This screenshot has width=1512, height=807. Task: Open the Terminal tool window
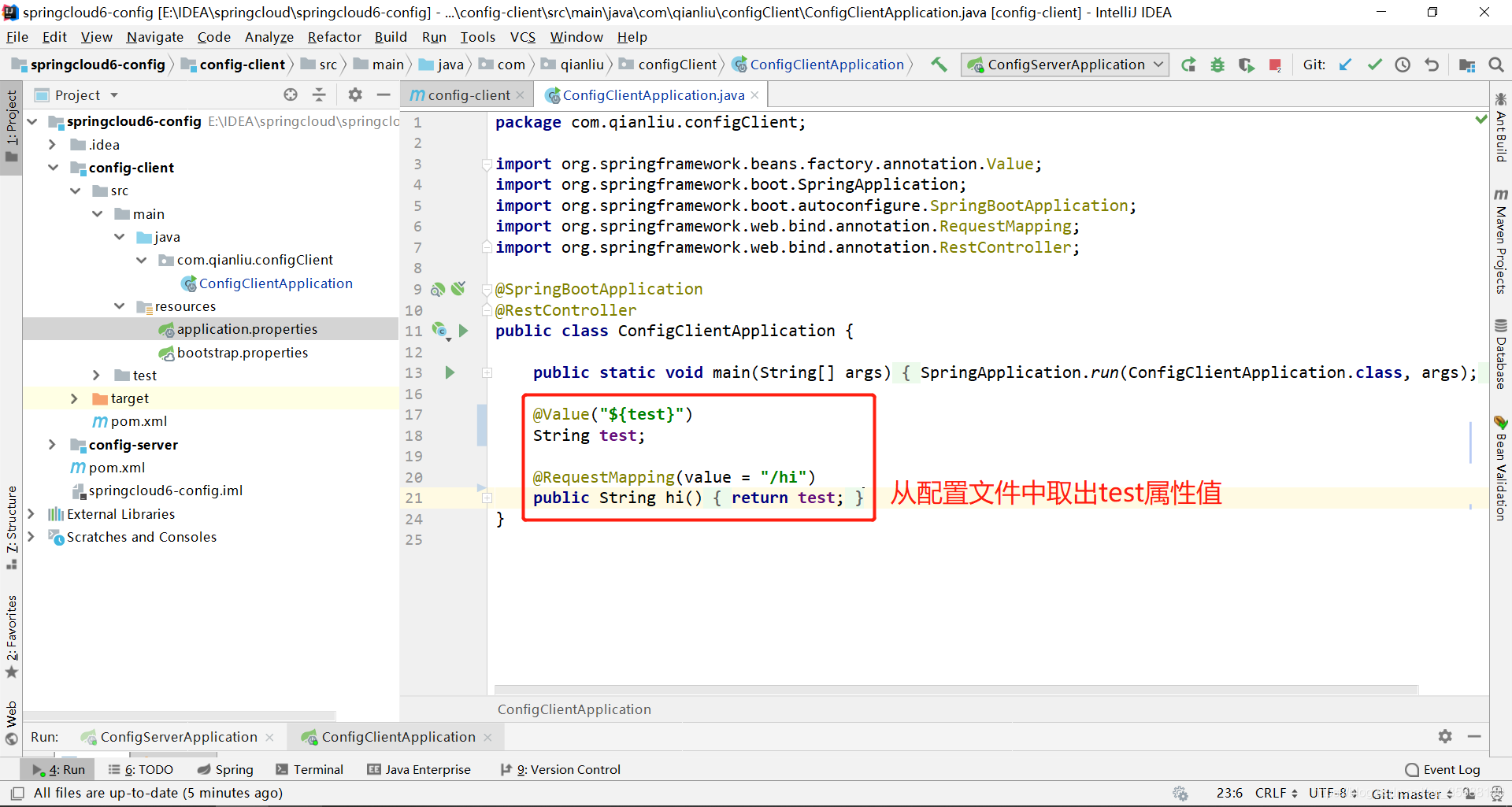(309, 769)
